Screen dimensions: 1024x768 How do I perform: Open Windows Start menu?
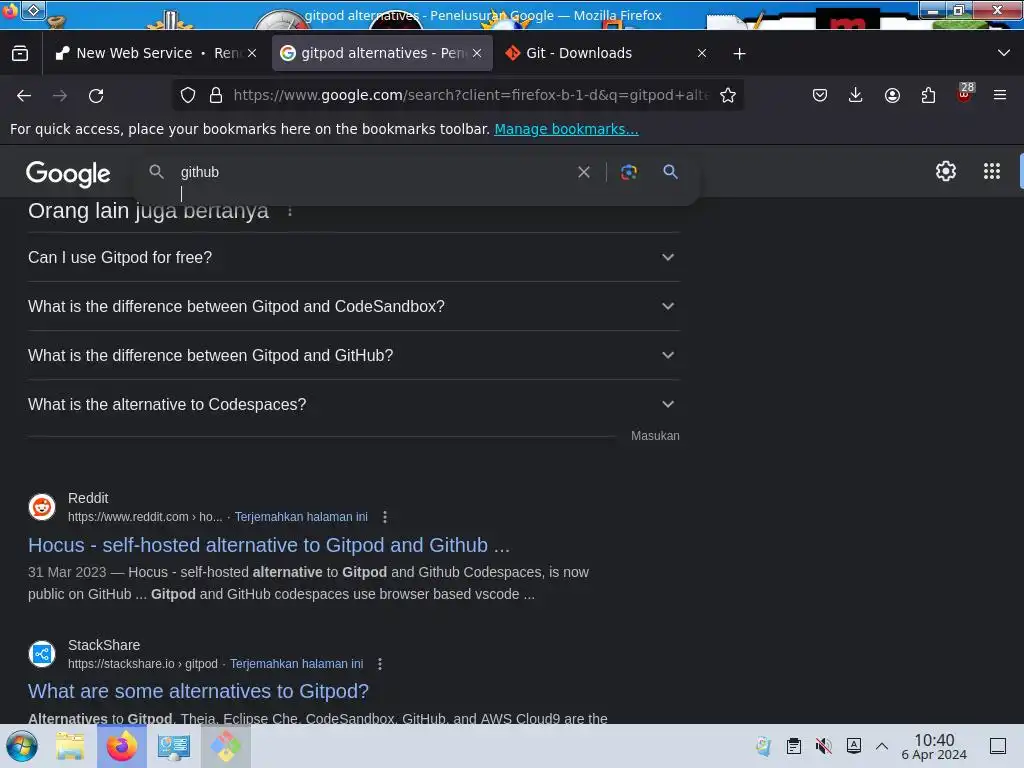point(22,746)
